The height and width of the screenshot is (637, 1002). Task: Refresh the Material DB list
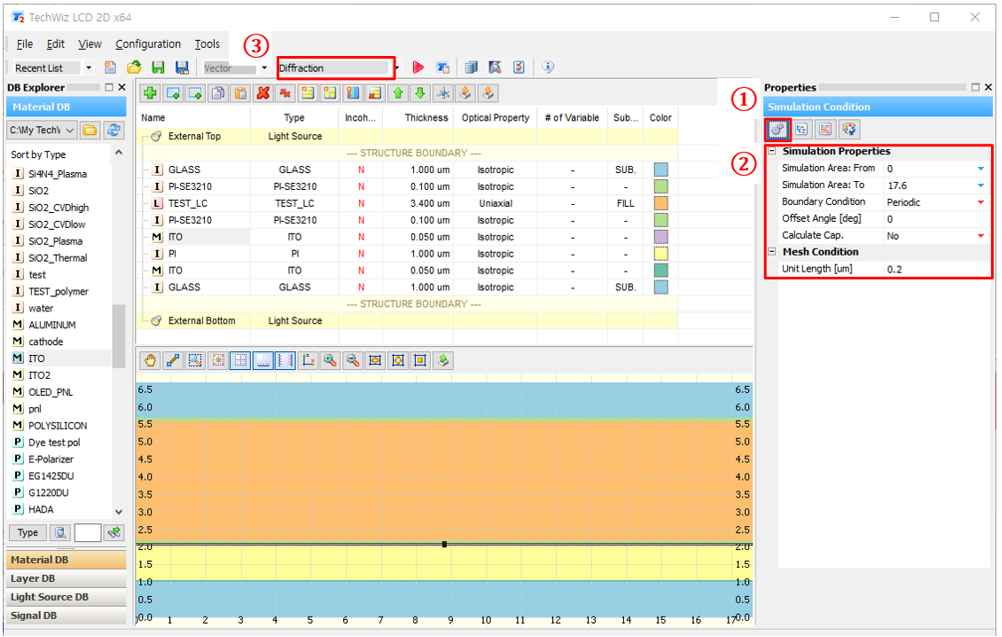click(x=114, y=130)
